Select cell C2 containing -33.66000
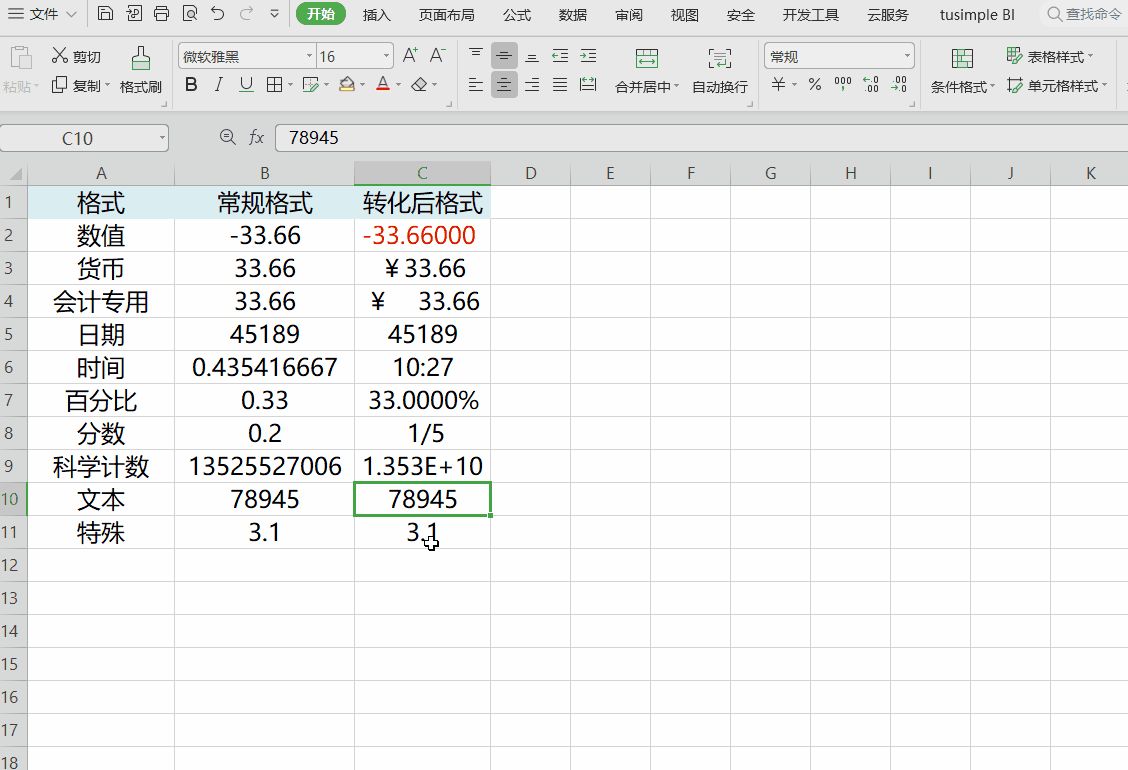 point(422,236)
